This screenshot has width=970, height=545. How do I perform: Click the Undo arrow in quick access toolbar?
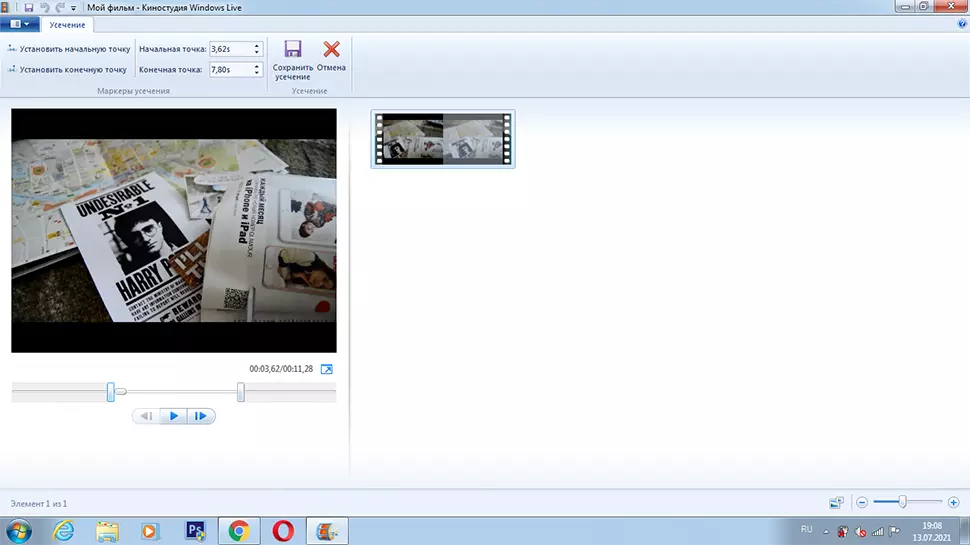click(45, 7)
